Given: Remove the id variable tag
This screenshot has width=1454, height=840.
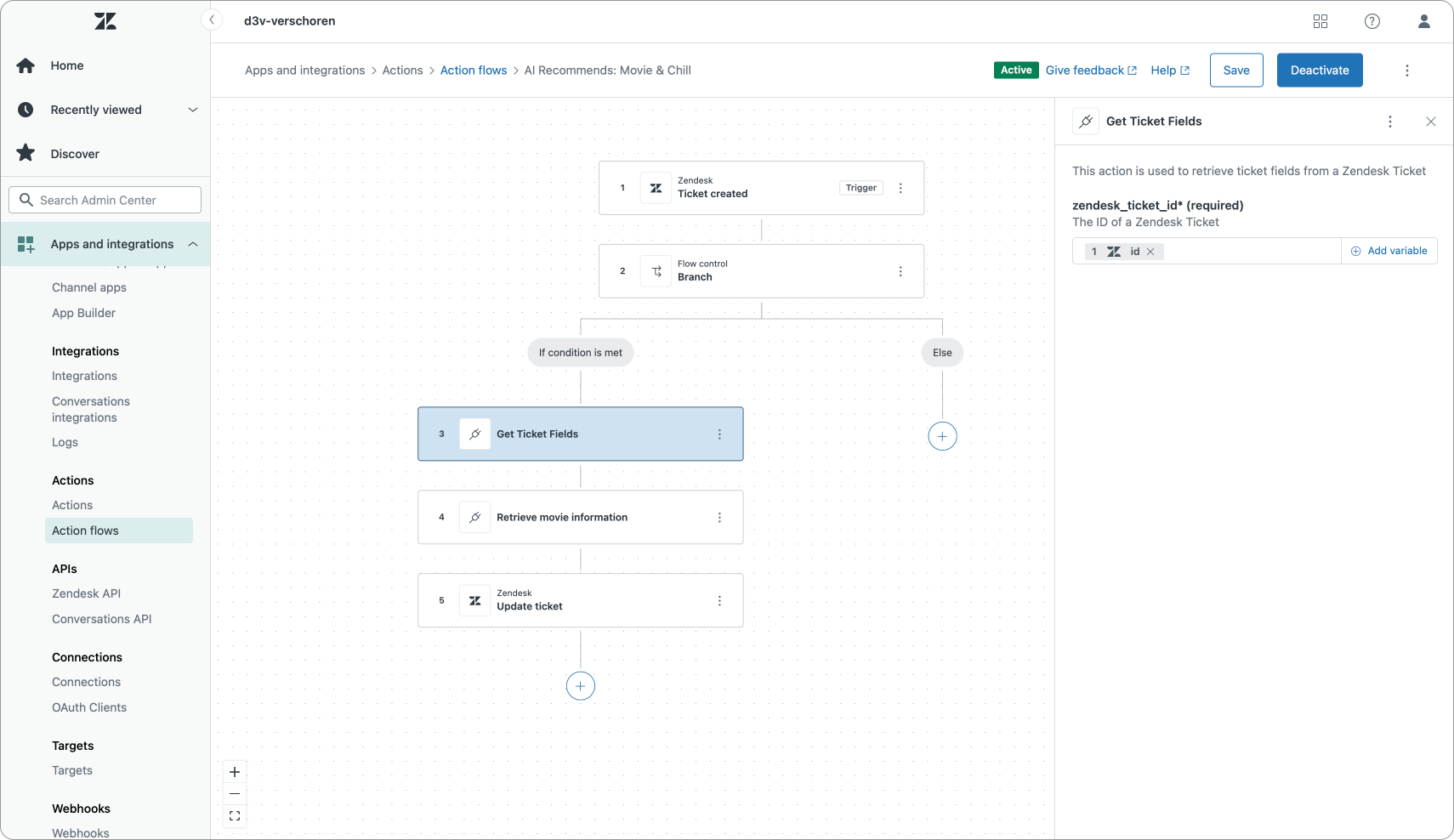Looking at the screenshot, I should [x=1150, y=252].
